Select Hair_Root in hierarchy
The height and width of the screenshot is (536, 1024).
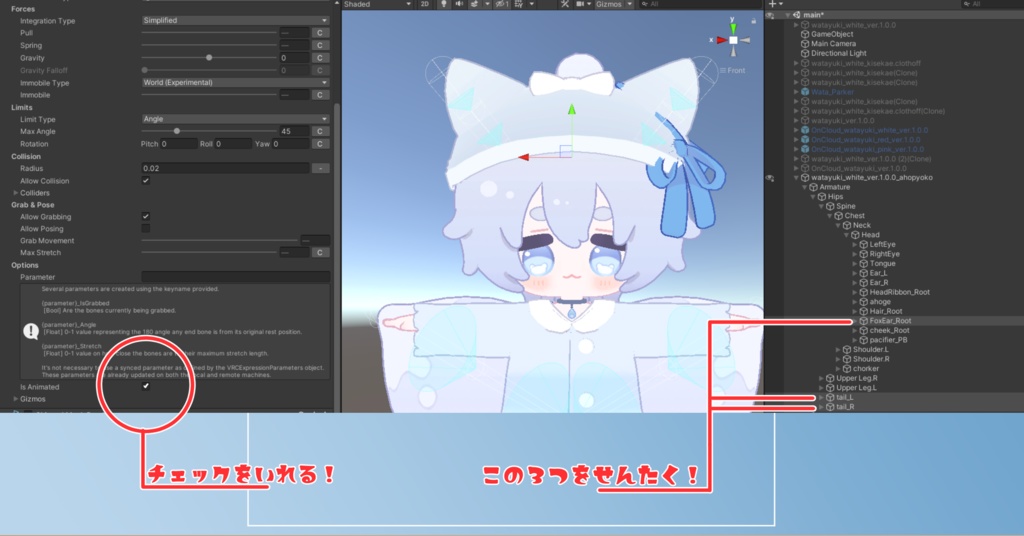point(886,311)
